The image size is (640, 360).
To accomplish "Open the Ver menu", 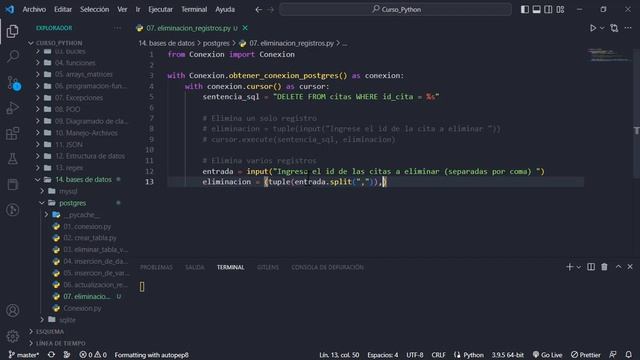I will coord(122,9).
